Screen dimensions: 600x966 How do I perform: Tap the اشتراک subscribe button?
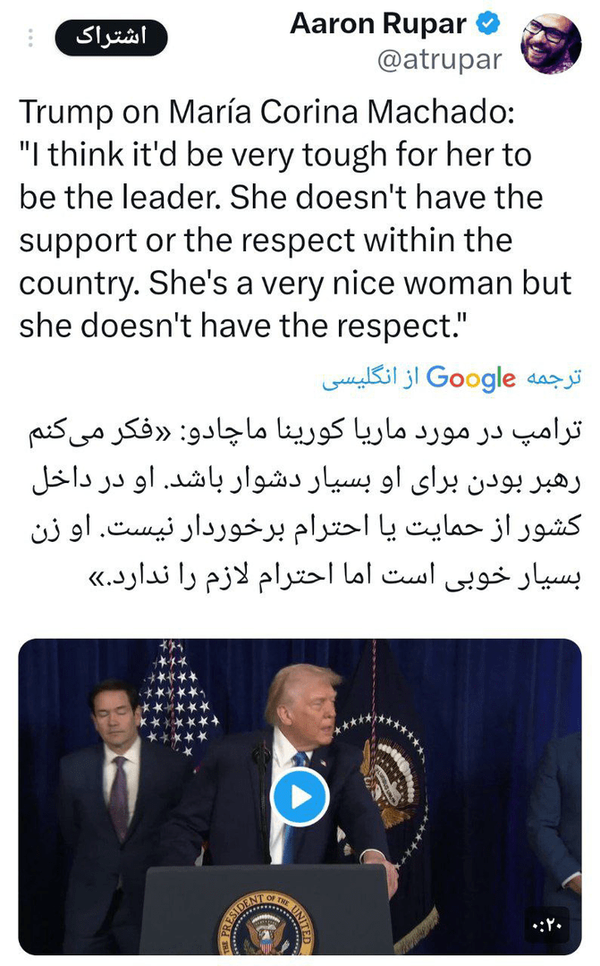110,38
